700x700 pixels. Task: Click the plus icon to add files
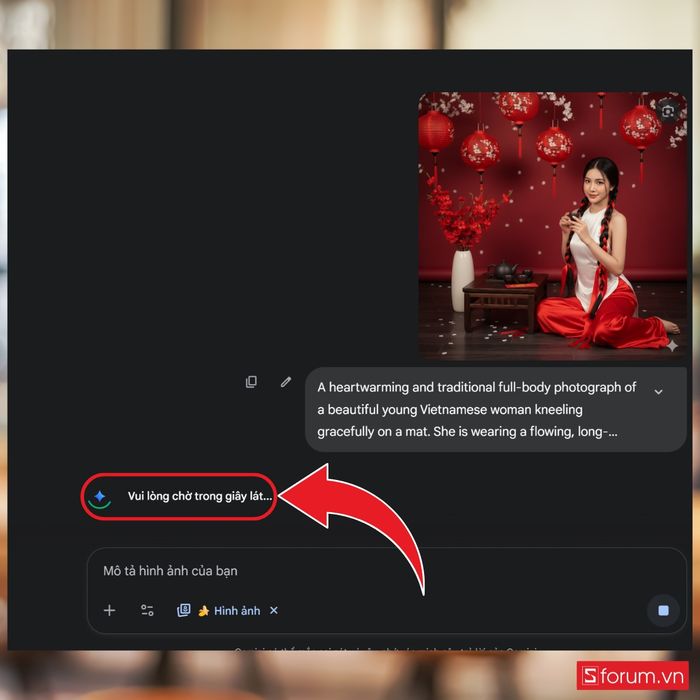click(x=110, y=610)
